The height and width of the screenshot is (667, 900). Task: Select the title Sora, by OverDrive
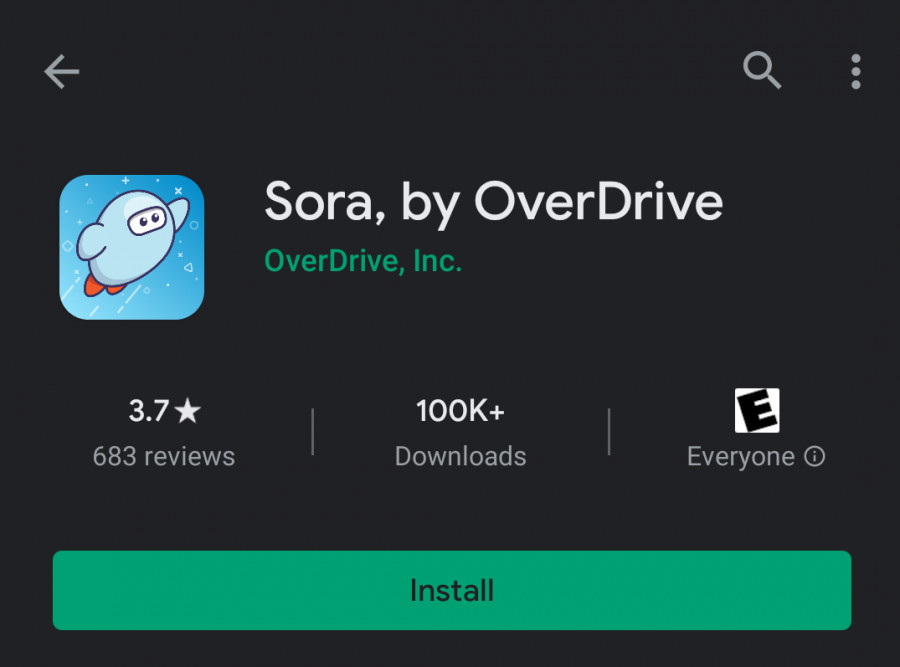pos(493,203)
